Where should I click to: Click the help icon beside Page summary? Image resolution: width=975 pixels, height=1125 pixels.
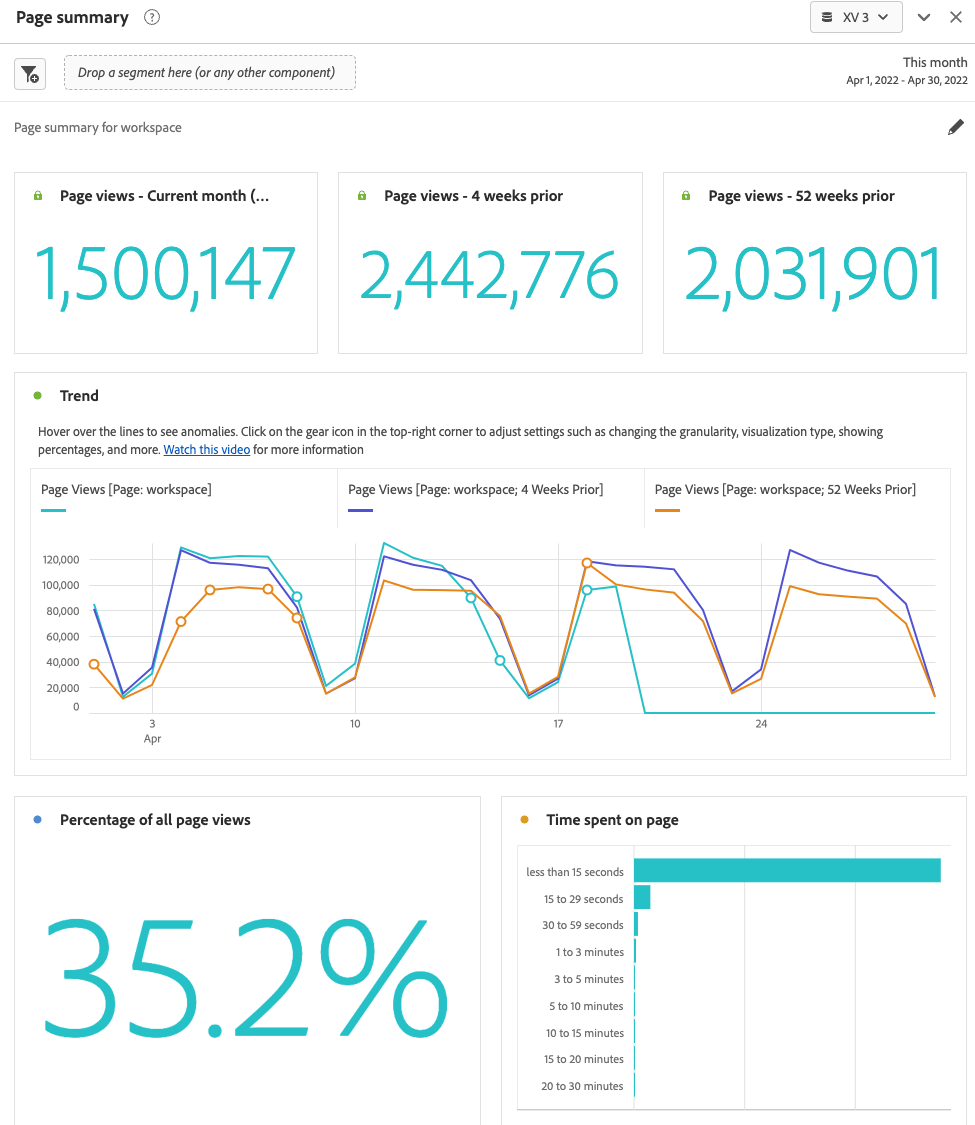(151, 17)
